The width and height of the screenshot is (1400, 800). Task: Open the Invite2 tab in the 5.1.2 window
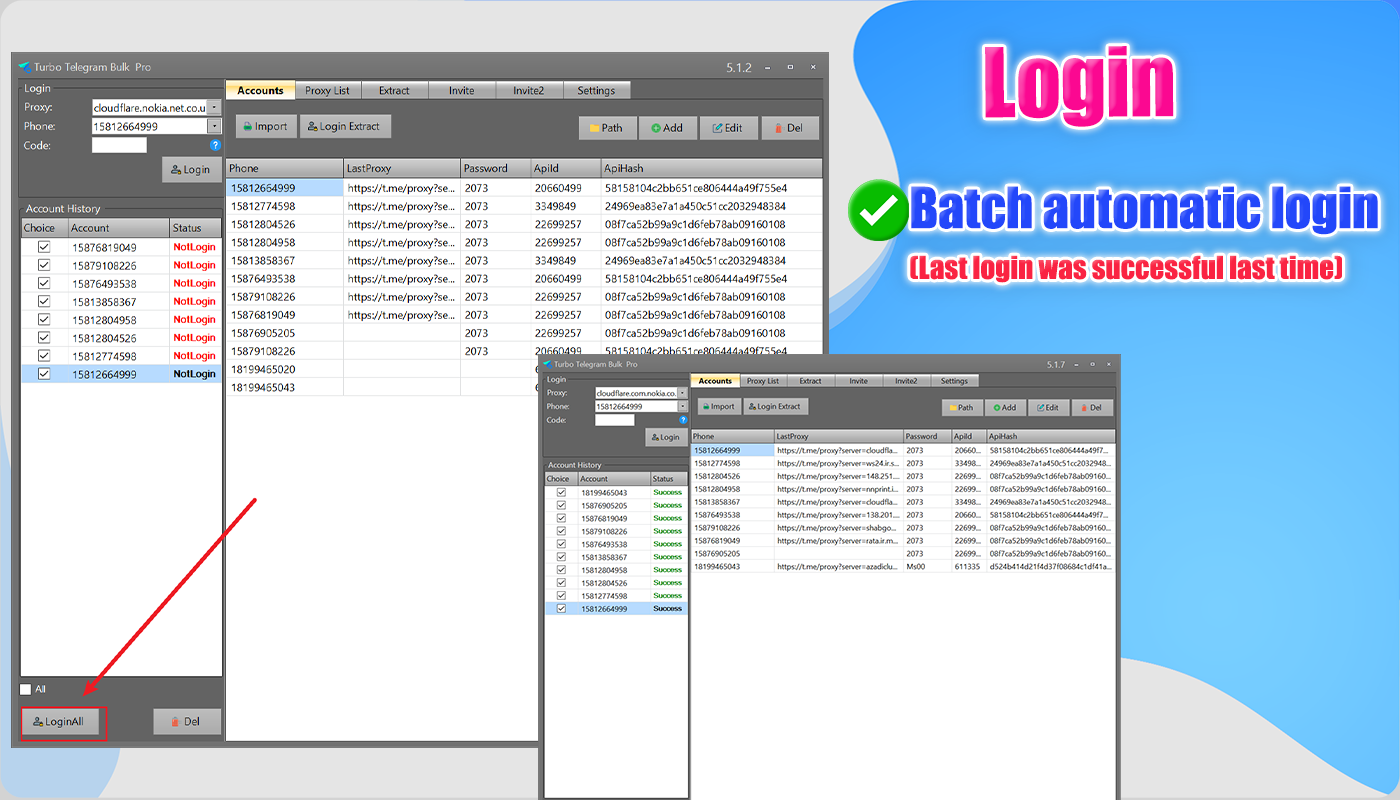point(529,91)
